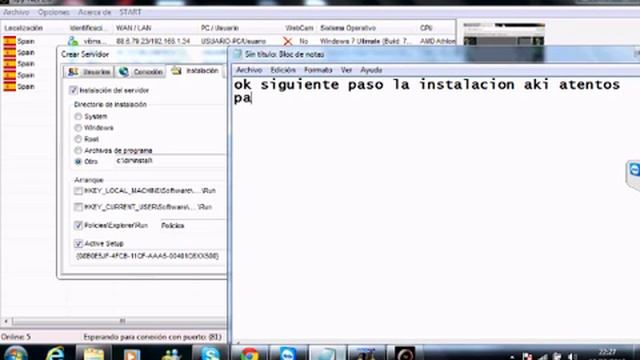
Task: Switch to the Conexión tab
Action: click(141, 72)
